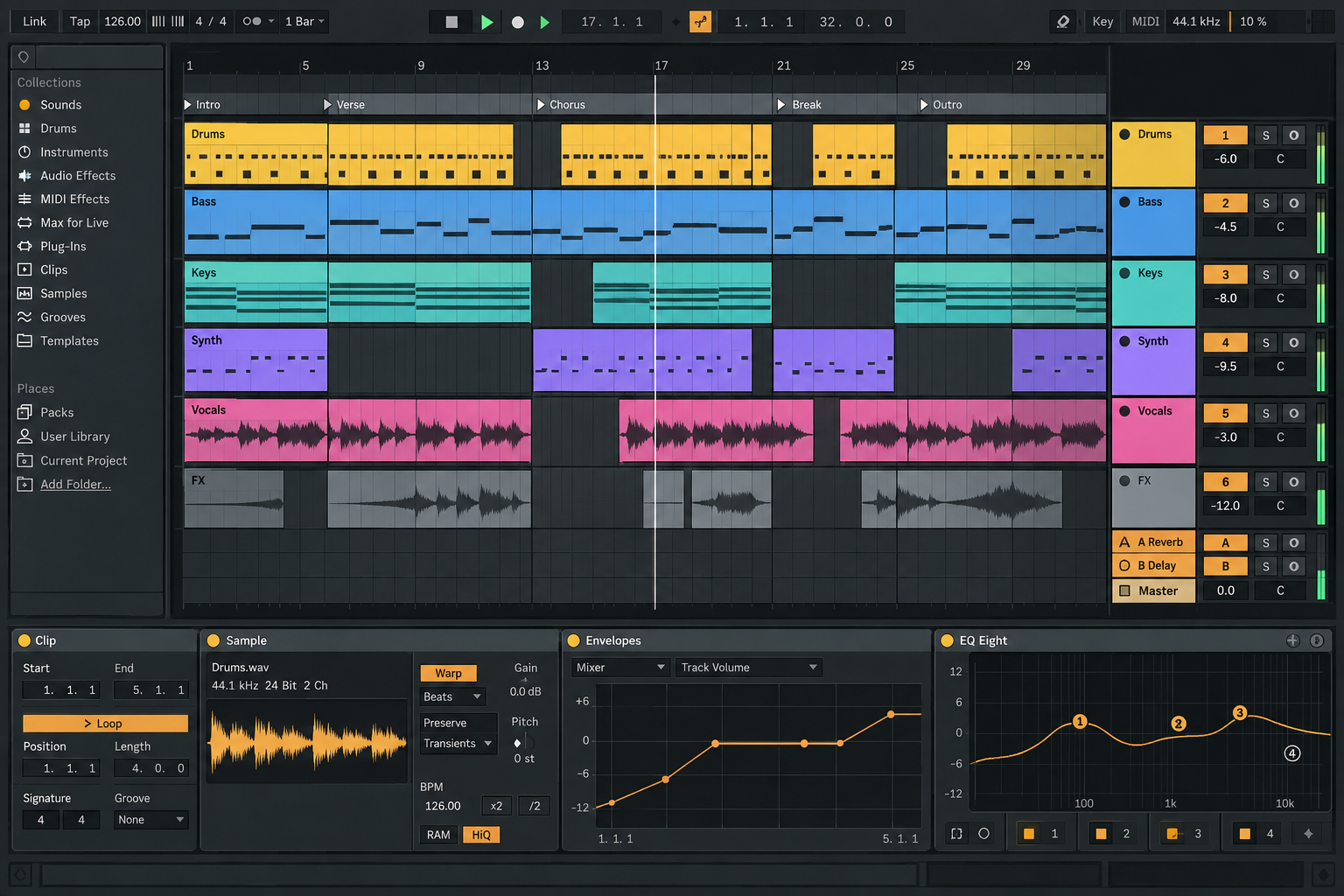
Task: Open the User Library place
Action: coord(74,437)
